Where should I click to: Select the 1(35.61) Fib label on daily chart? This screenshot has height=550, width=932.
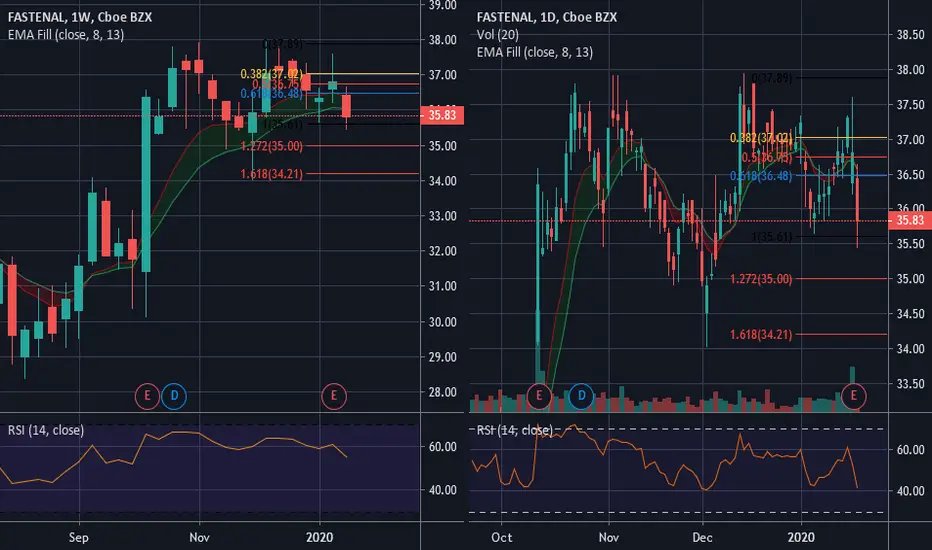pyautogui.click(x=772, y=237)
